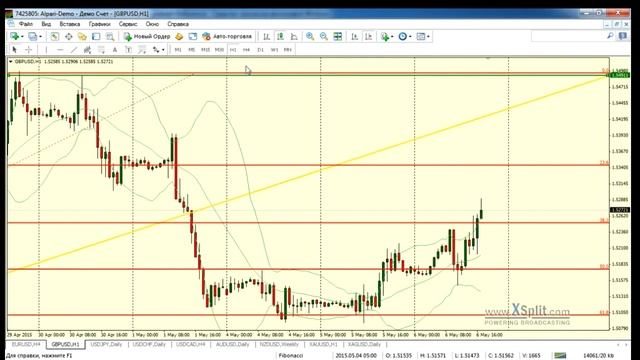Click the icon between MetaEditor and Авто-торговля
This screenshot has width=640, height=360.
coord(193,36)
